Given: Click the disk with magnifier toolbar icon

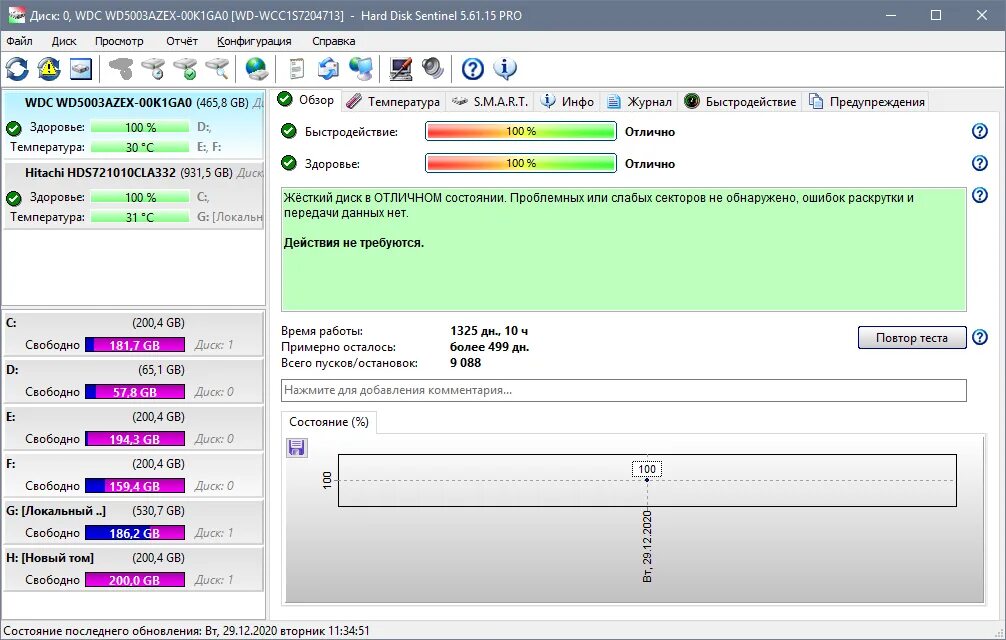Looking at the screenshot, I should coord(217,69).
